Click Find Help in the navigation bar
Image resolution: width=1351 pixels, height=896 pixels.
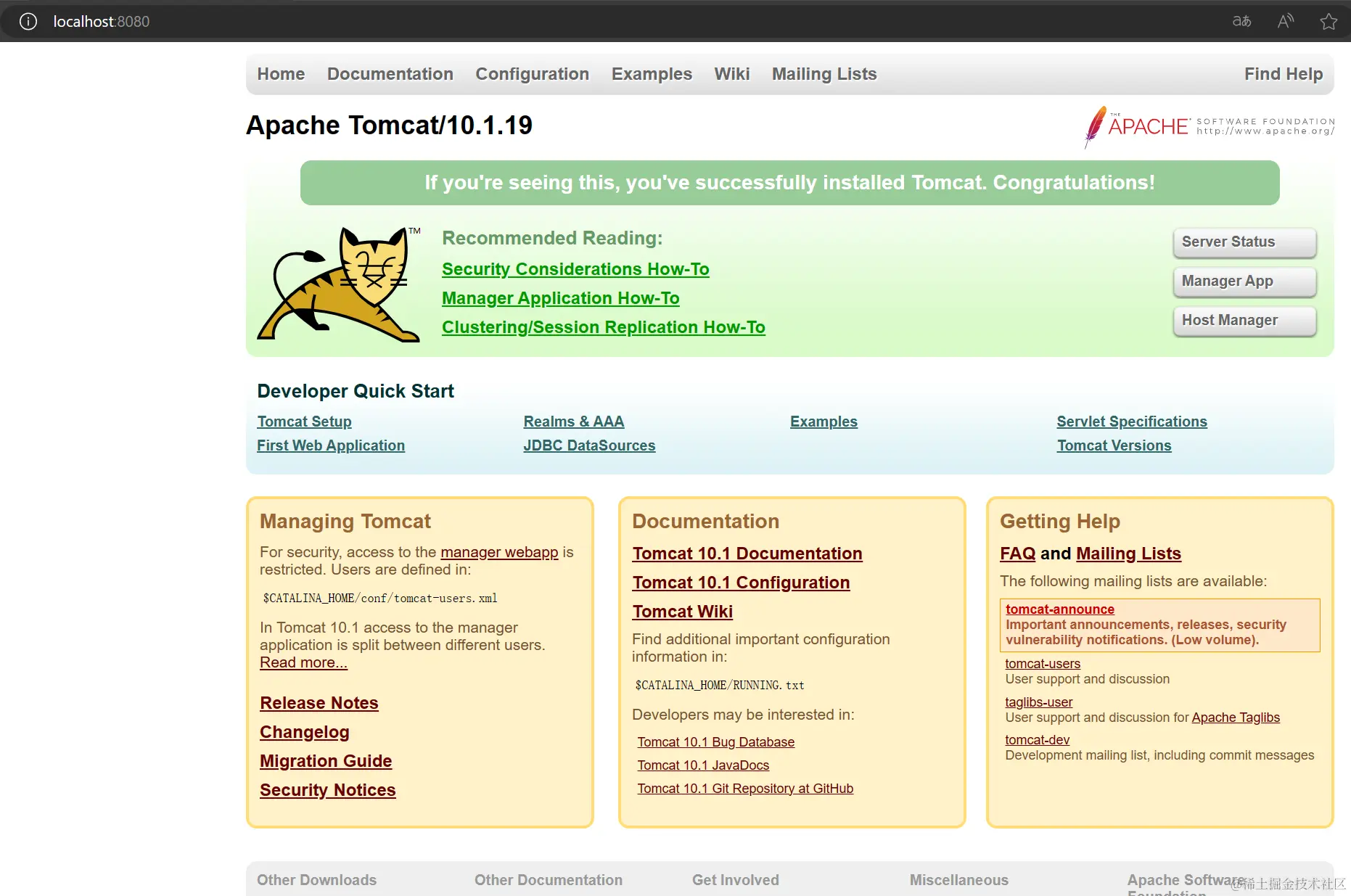(1284, 74)
